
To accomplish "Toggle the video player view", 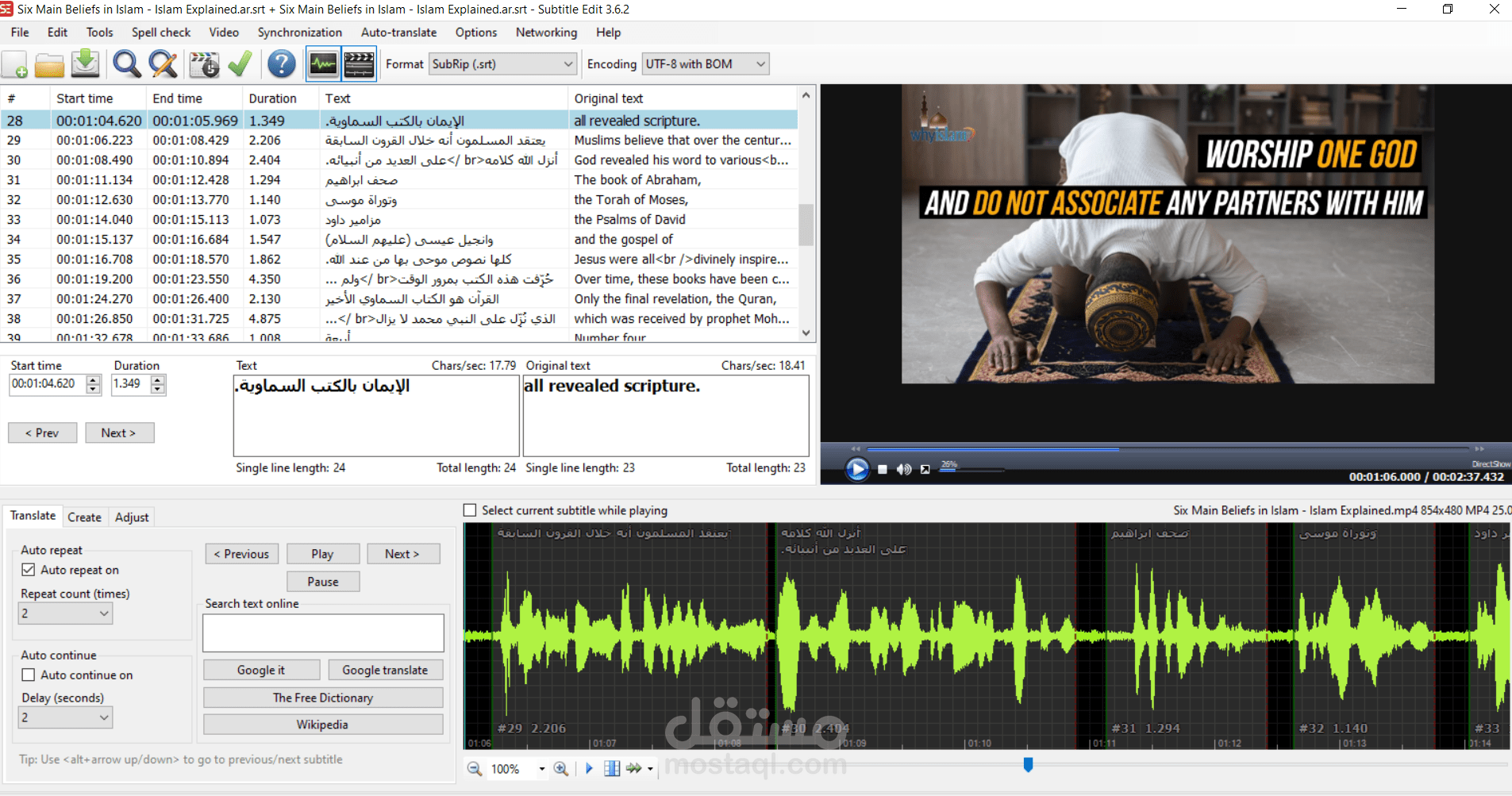I will pos(359,63).
